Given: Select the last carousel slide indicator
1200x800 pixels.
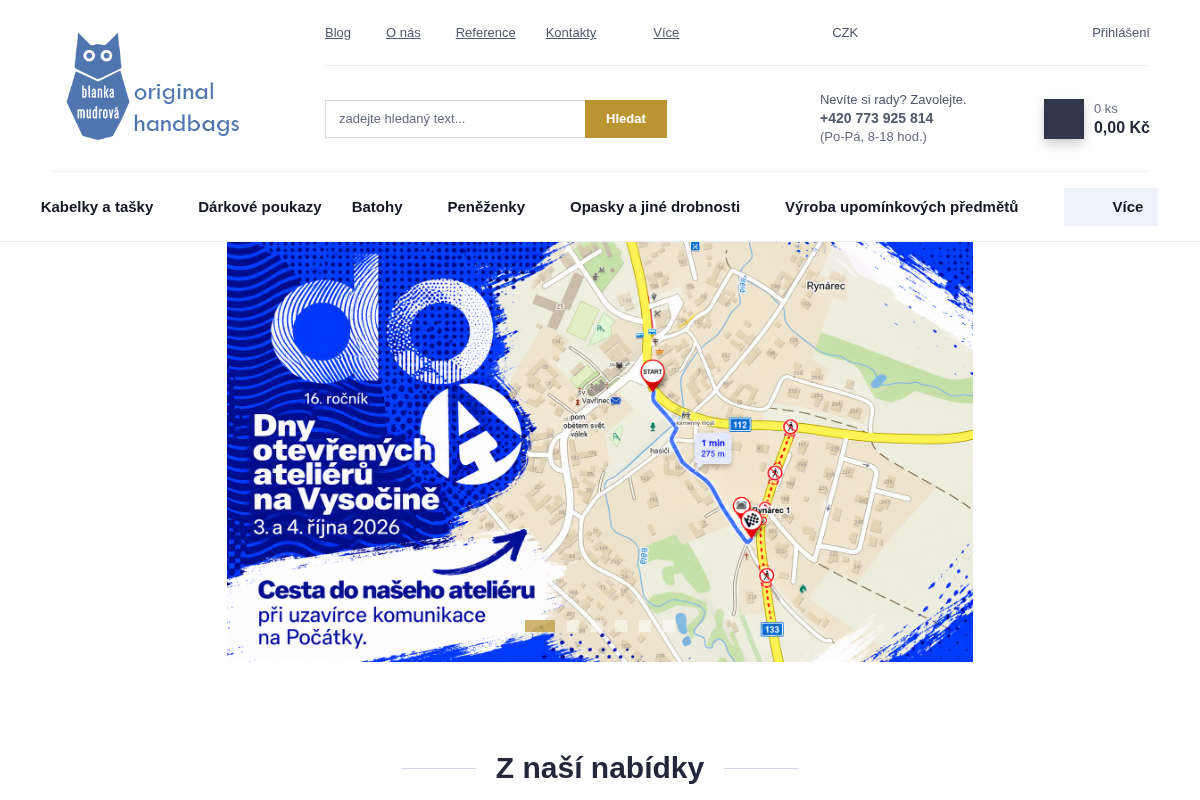Looking at the screenshot, I should (x=669, y=626).
